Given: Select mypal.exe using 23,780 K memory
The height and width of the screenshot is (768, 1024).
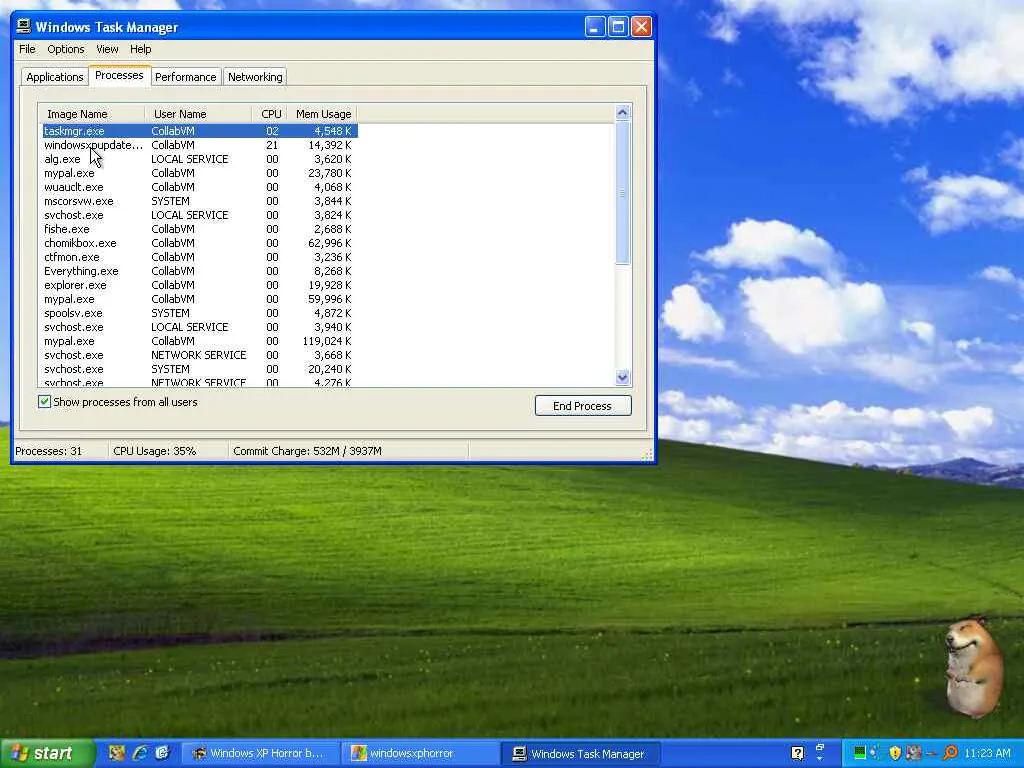Looking at the screenshot, I should [200, 173].
